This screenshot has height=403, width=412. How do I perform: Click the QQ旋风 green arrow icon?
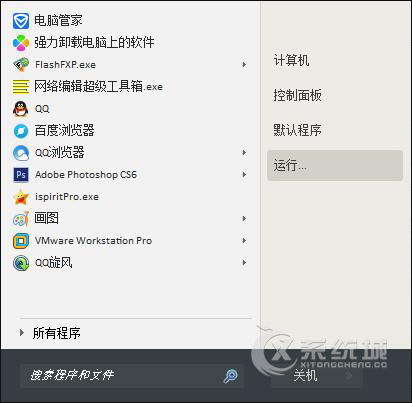tap(21, 263)
